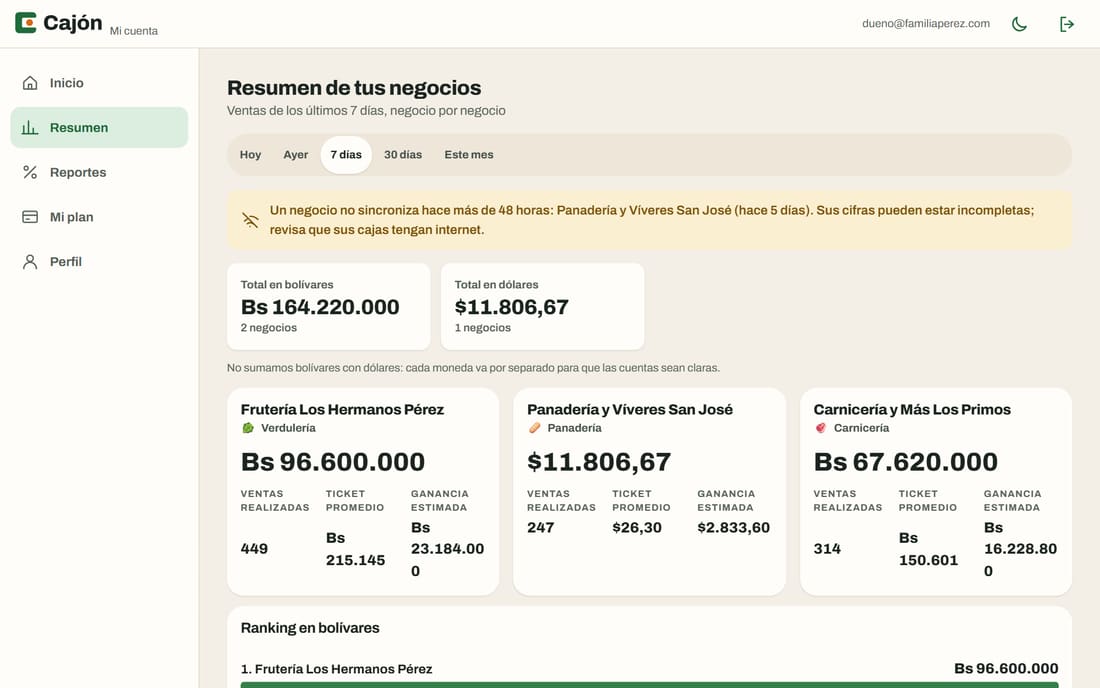This screenshot has width=1100, height=688.
Task: Toggle dark mode with the moon icon
Action: tap(1019, 24)
